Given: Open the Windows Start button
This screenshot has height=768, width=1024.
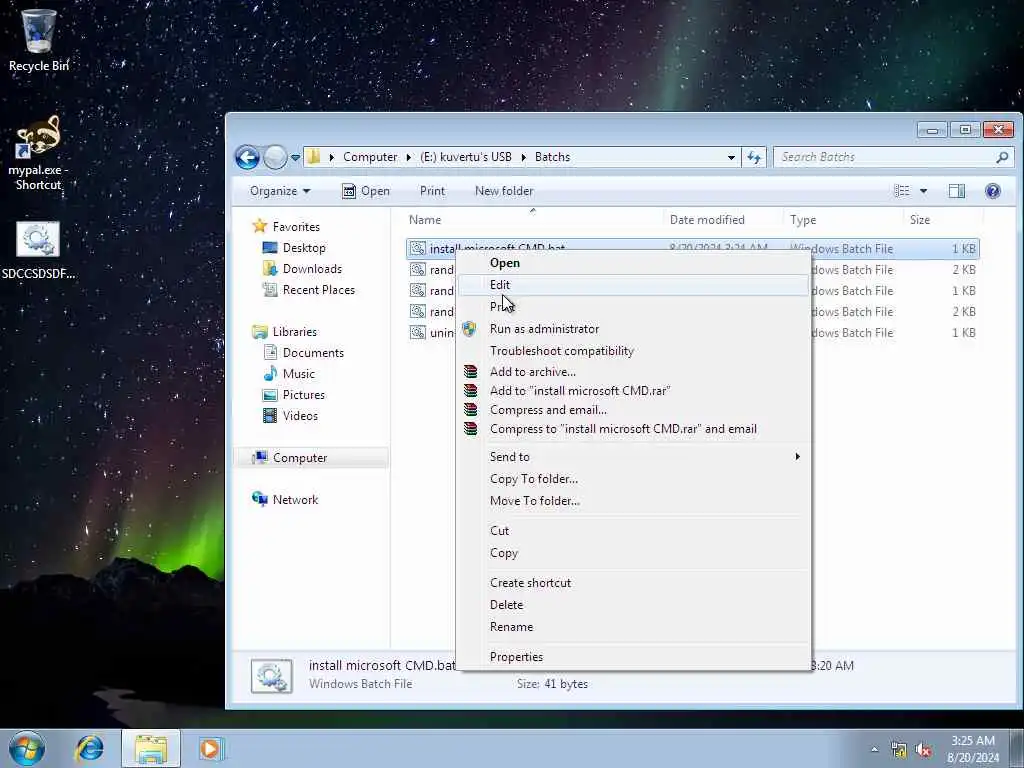Looking at the screenshot, I should (27, 748).
